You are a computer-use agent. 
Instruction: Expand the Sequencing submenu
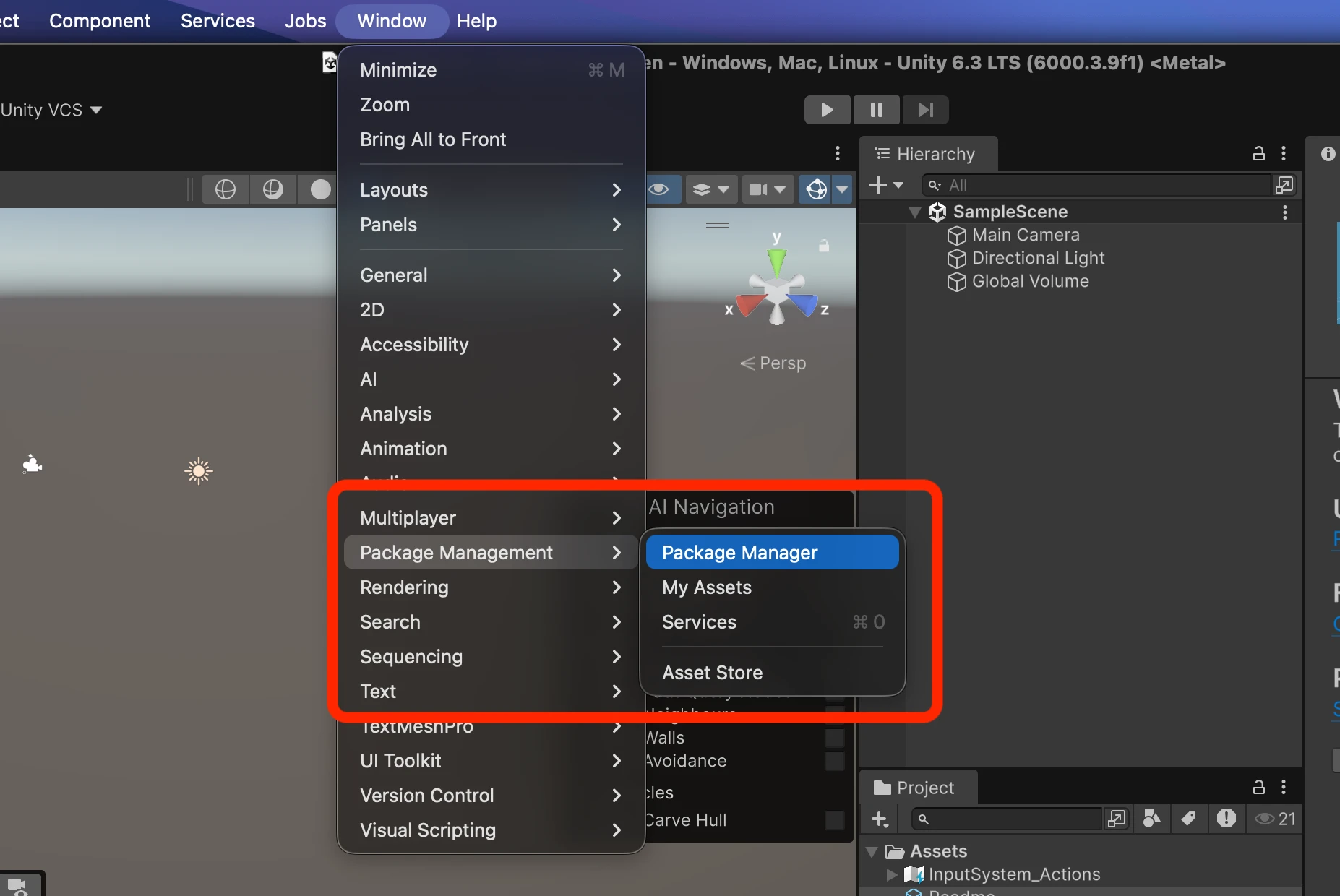491,657
